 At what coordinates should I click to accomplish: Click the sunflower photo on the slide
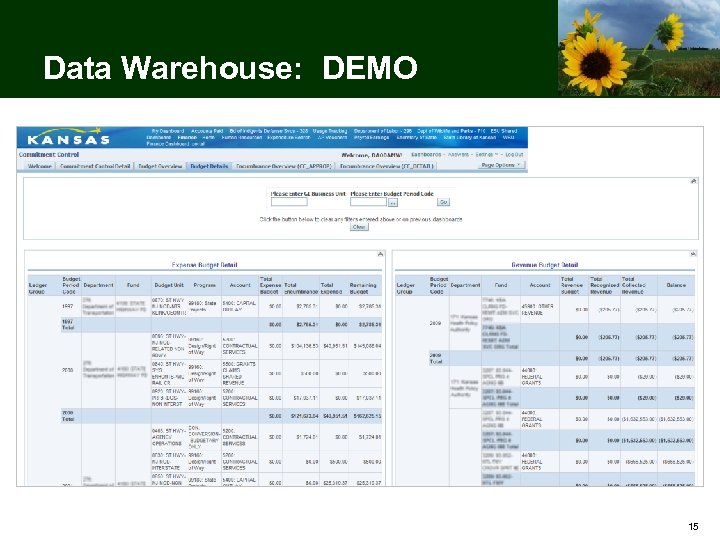[639, 48]
